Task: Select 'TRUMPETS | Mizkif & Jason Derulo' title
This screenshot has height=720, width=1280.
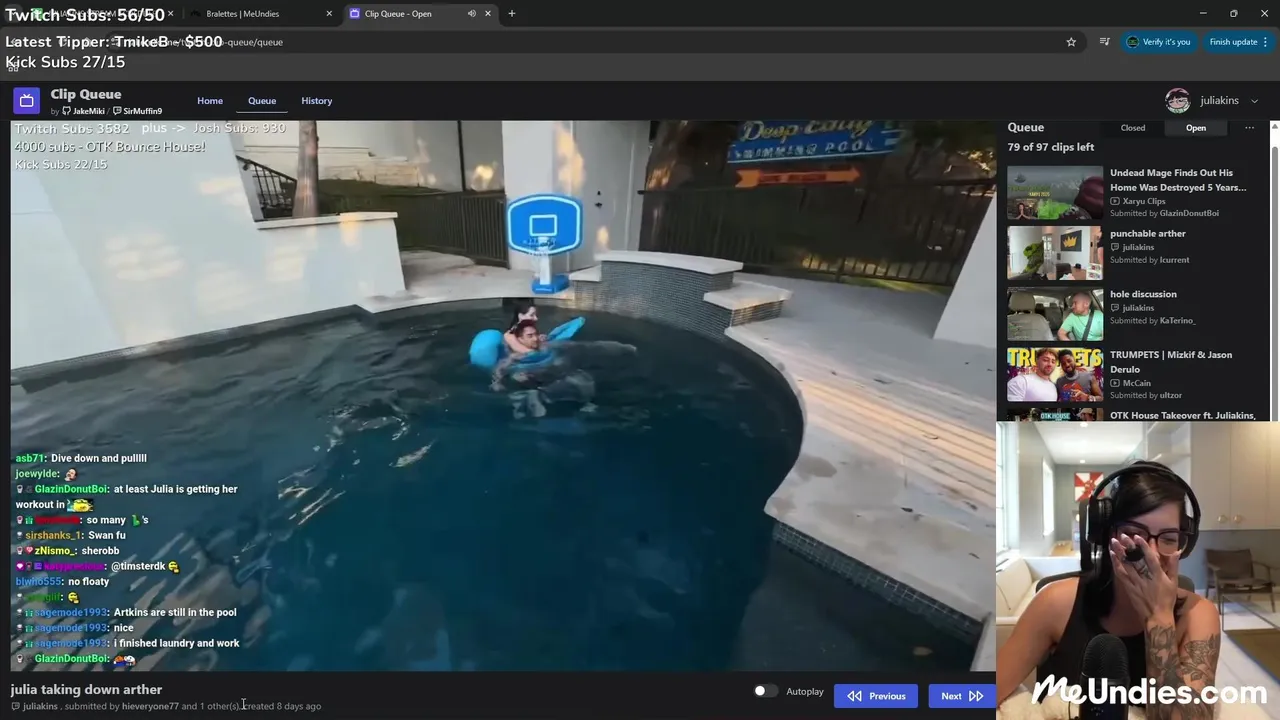Action: (1171, 362)
